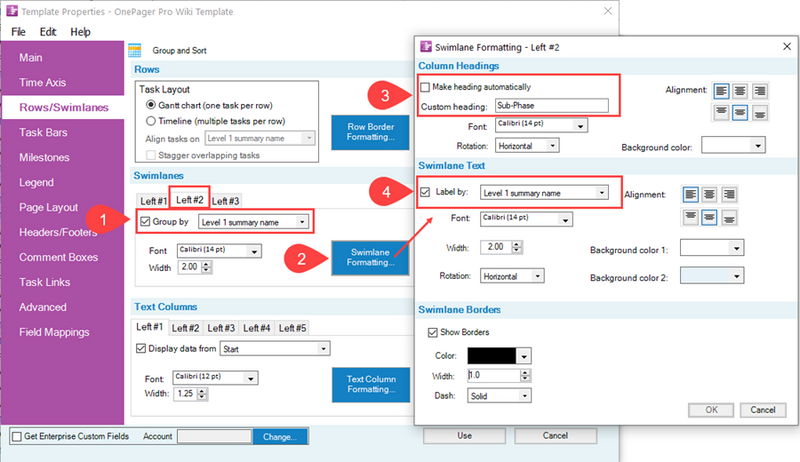Align column heading text left
The width and height of the screenshot is (800, 462).
(721, 91)
